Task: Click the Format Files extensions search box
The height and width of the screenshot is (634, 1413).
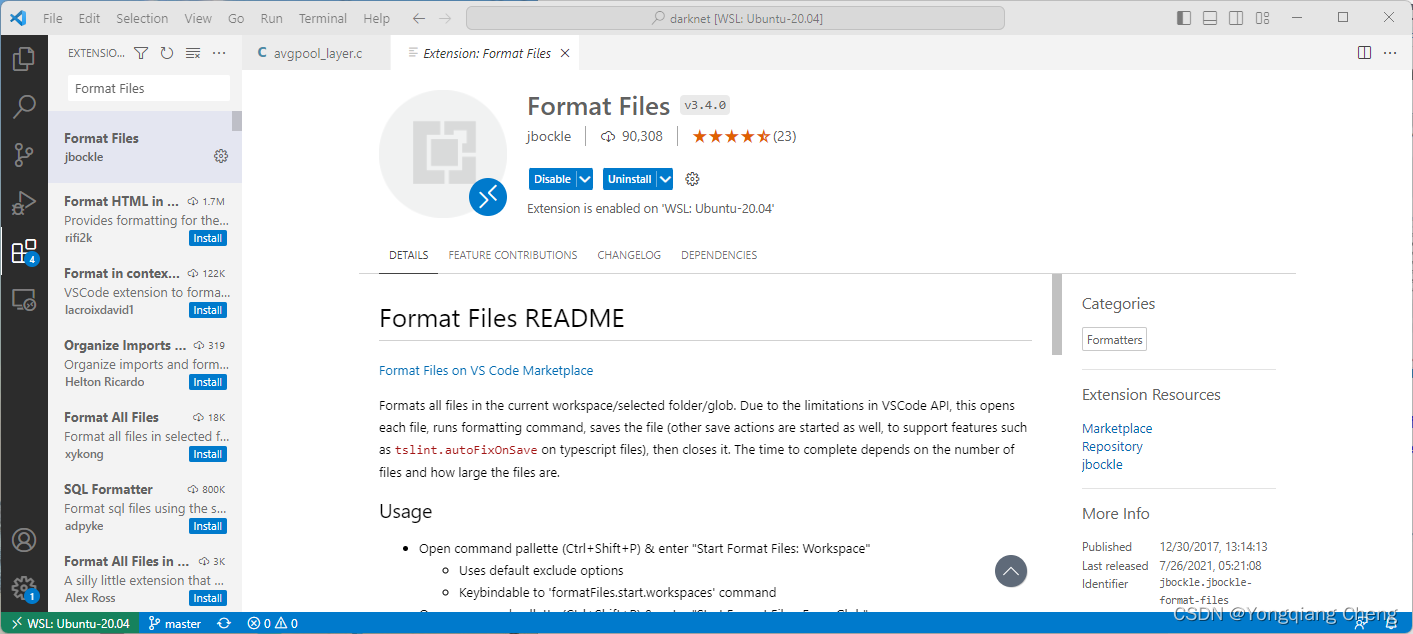Action: pos(149,88)
